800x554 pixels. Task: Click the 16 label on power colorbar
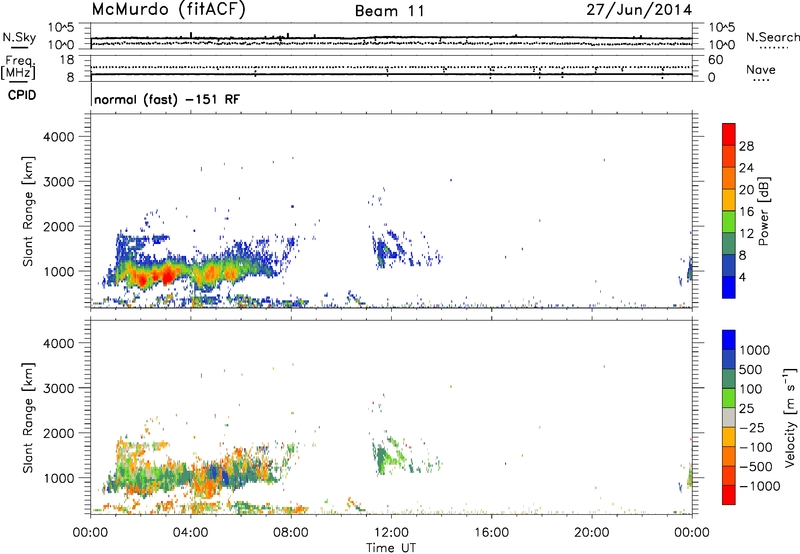point(746,212)
